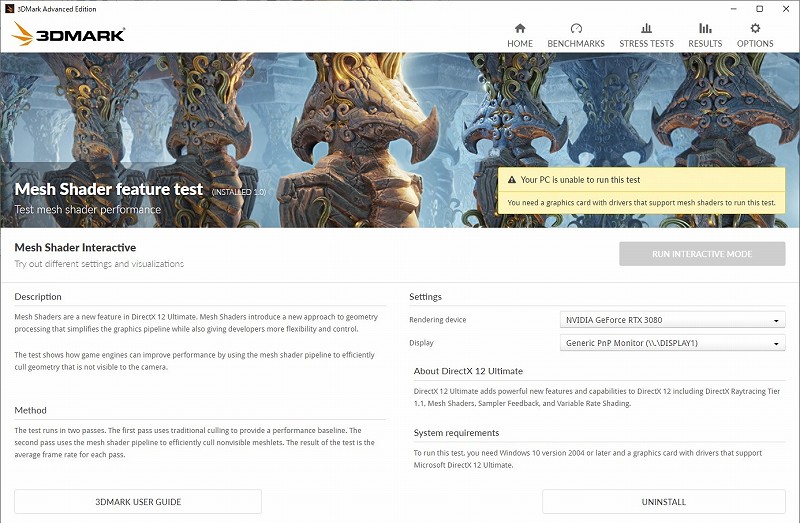Open the Display monitor dropdown

point(672,343)
